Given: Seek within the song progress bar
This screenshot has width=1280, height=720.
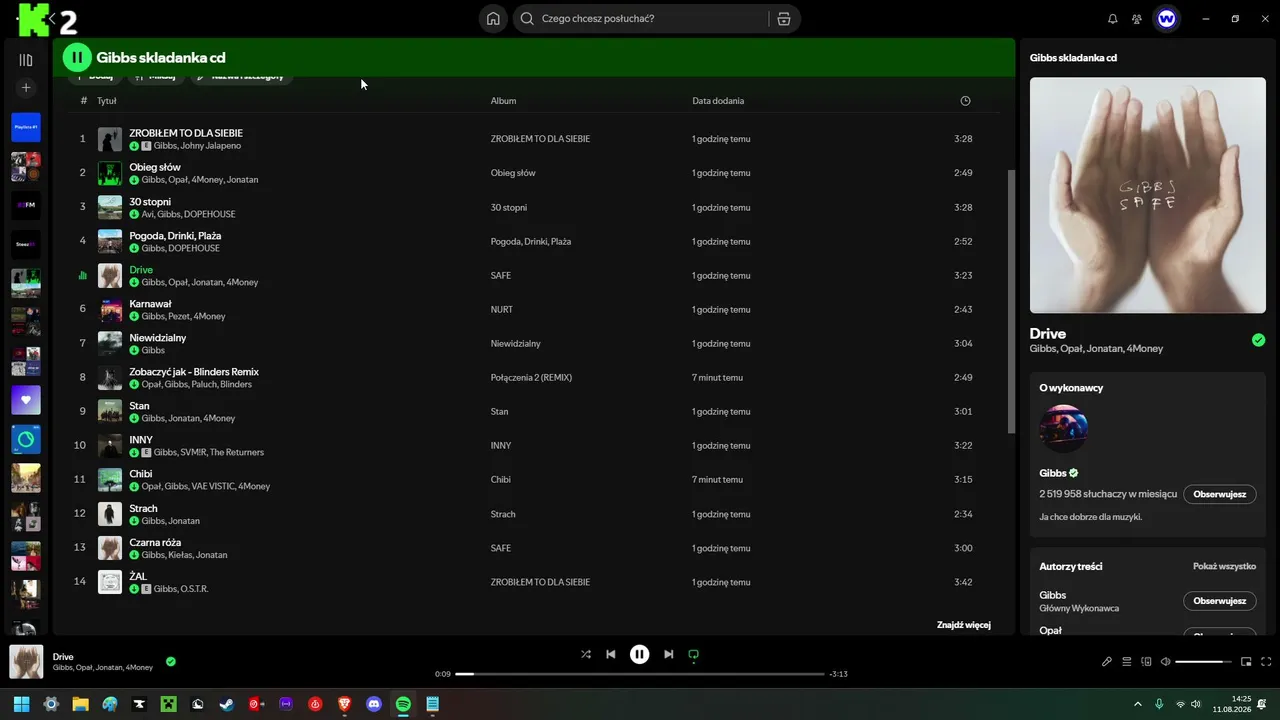Looking at the screenshot, I should (640, 674).
